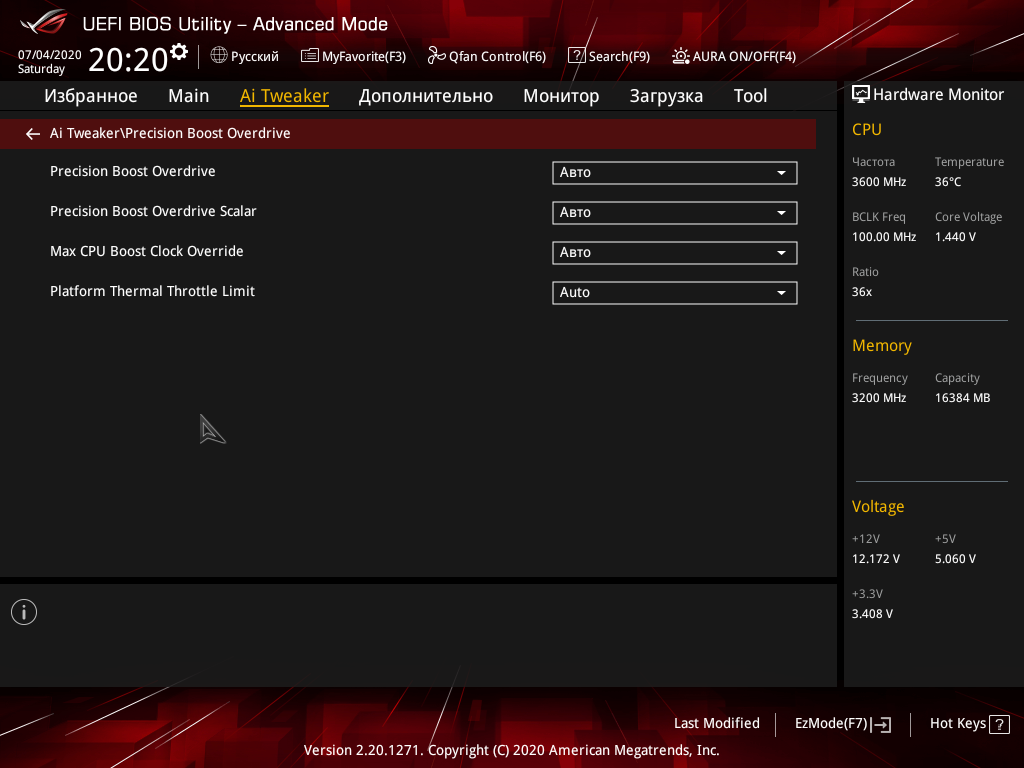Open Search(F9)
The image size is (1024, 768).
(x=609, y=56)
